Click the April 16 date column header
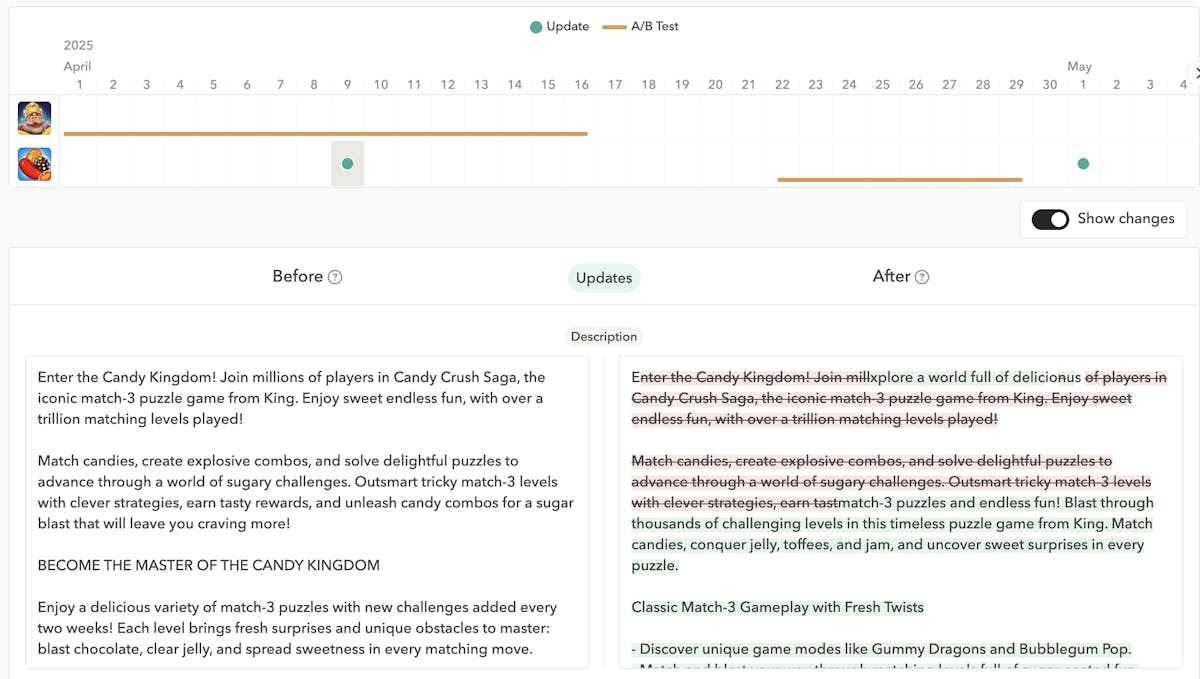Viewport: 1200px width, 679px height. (581, 85)
